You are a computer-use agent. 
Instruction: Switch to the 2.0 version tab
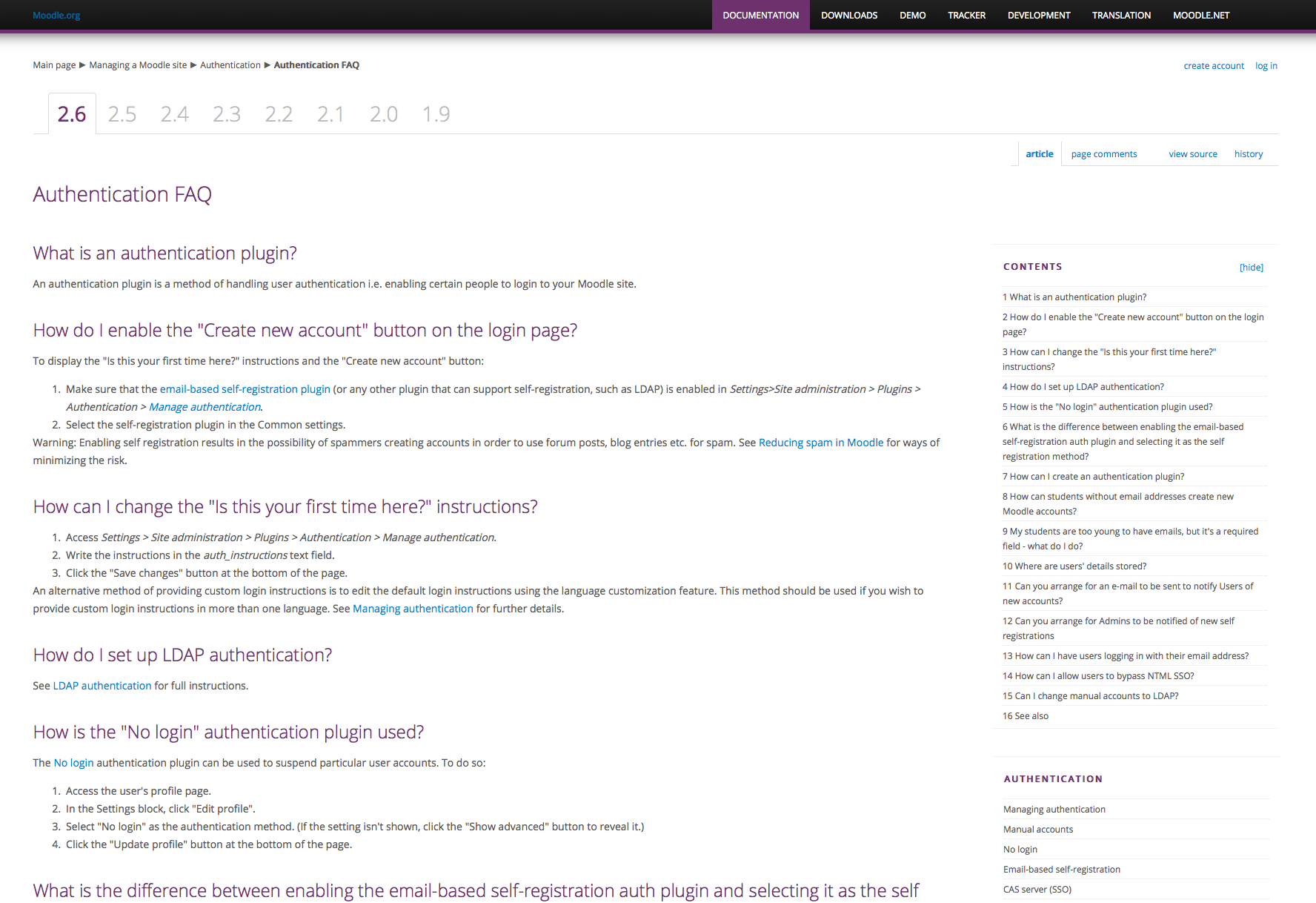pos(384,114)
